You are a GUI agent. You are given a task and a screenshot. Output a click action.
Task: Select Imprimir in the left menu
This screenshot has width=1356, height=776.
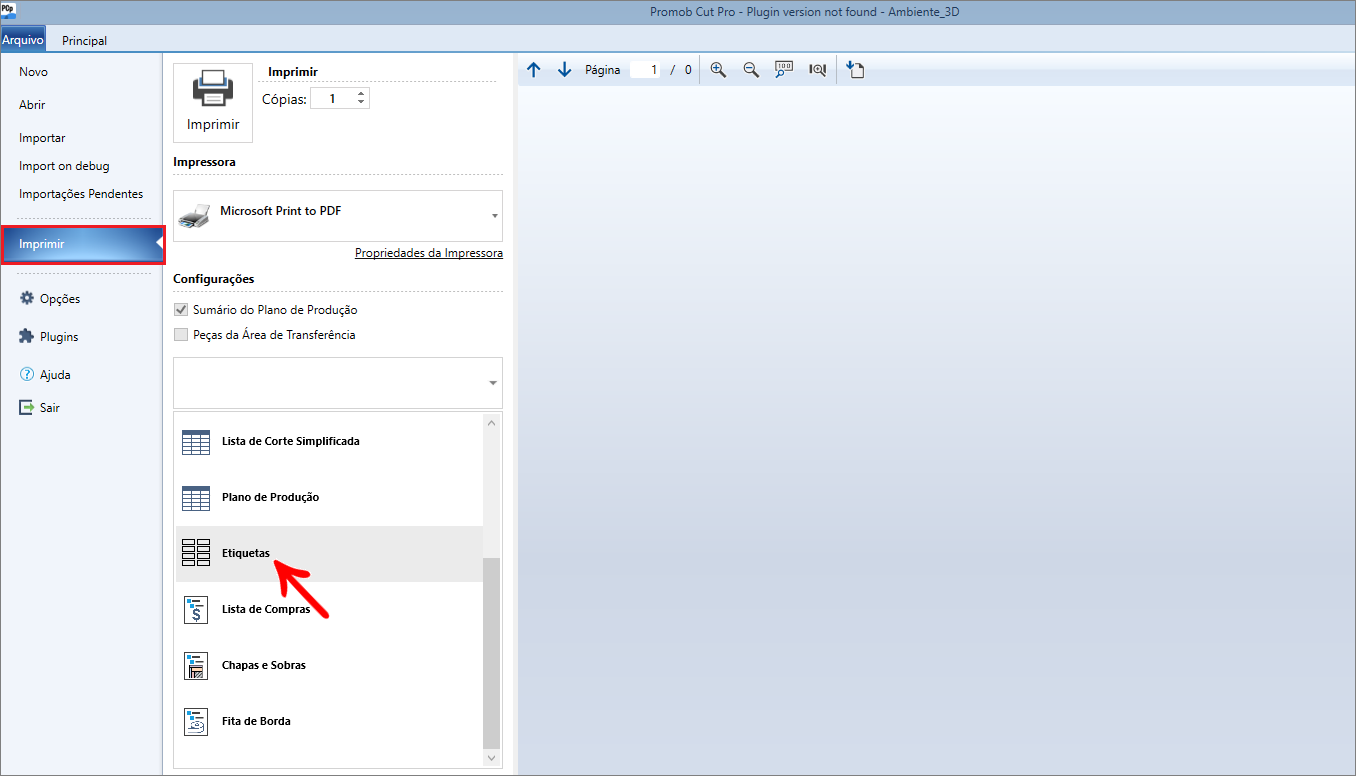82,245
